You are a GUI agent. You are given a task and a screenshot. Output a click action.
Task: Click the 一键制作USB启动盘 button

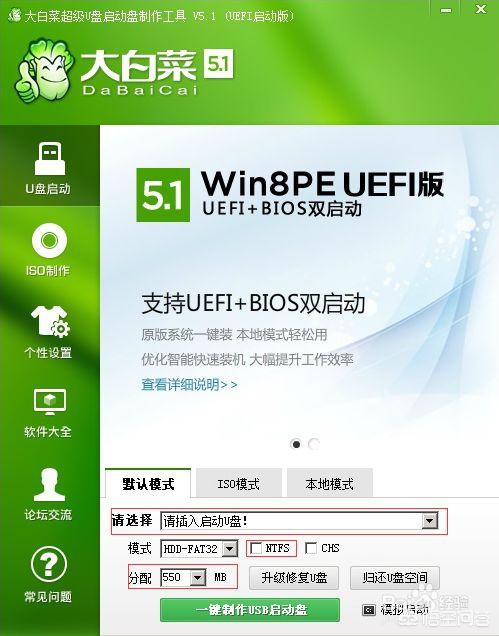coord(250,610)
